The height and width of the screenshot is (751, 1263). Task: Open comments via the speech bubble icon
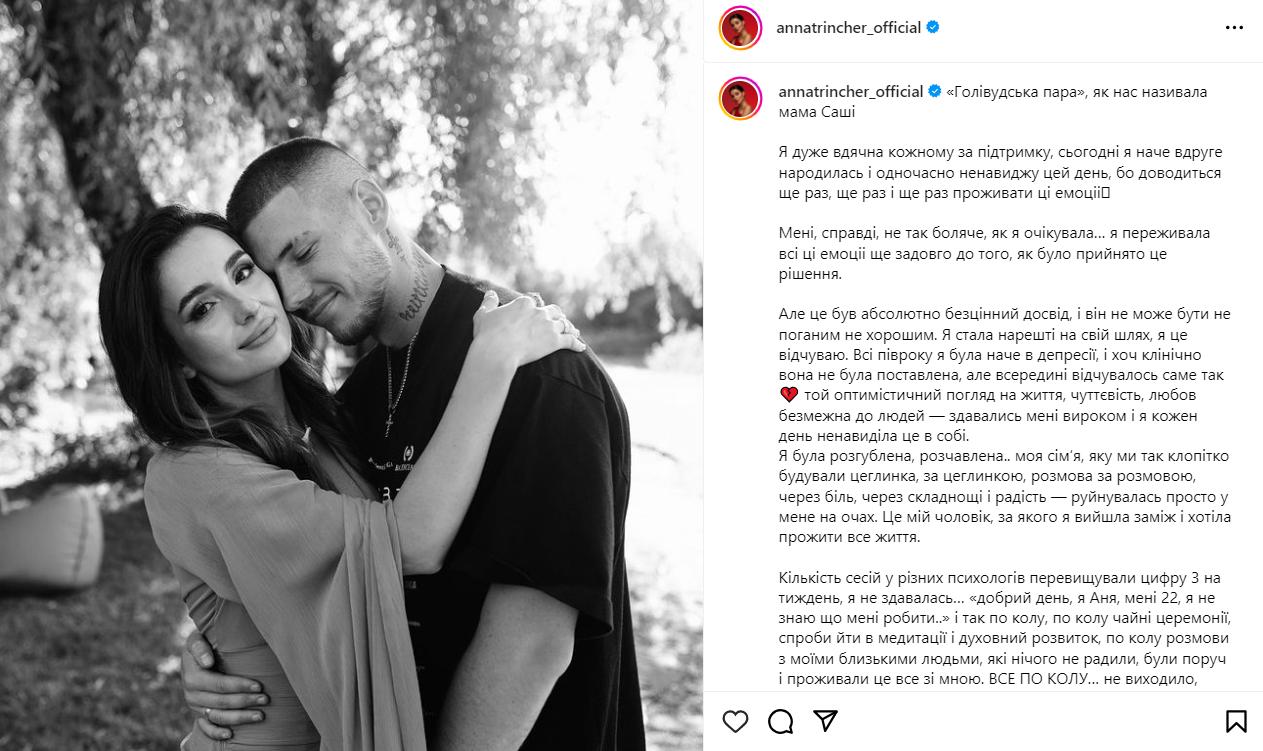[780, 721]
